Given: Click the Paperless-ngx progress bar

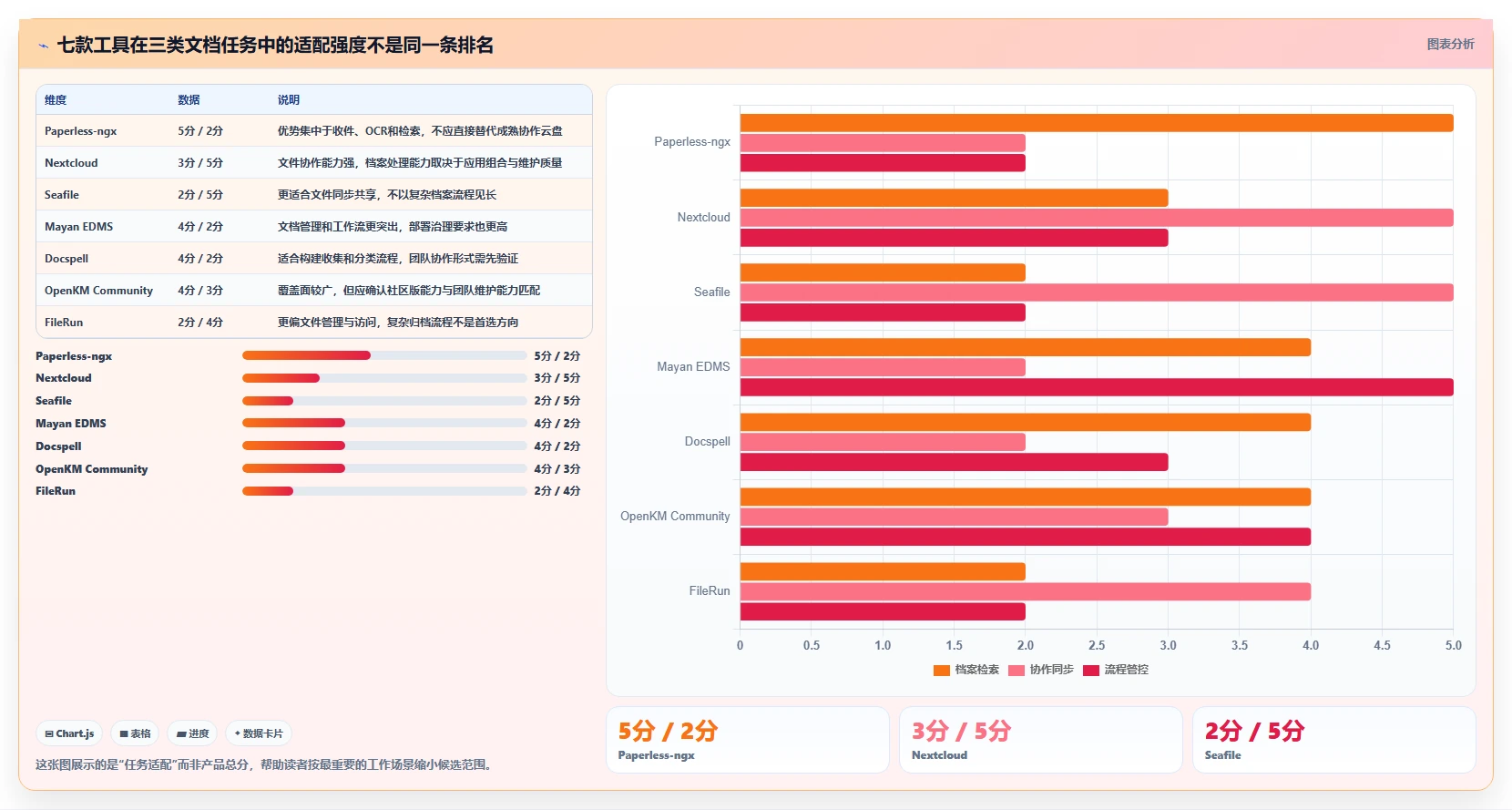Looking at the screenshot, I should tap(384, 355).
